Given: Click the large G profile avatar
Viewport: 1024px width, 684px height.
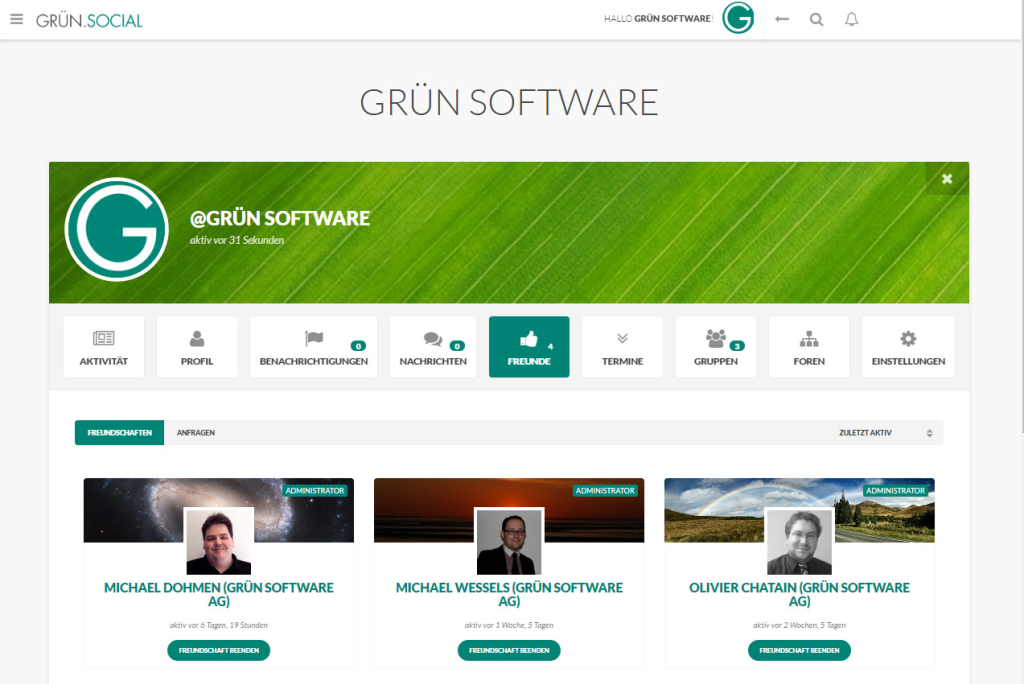Looking at the screenshot, I should [117, 229].
